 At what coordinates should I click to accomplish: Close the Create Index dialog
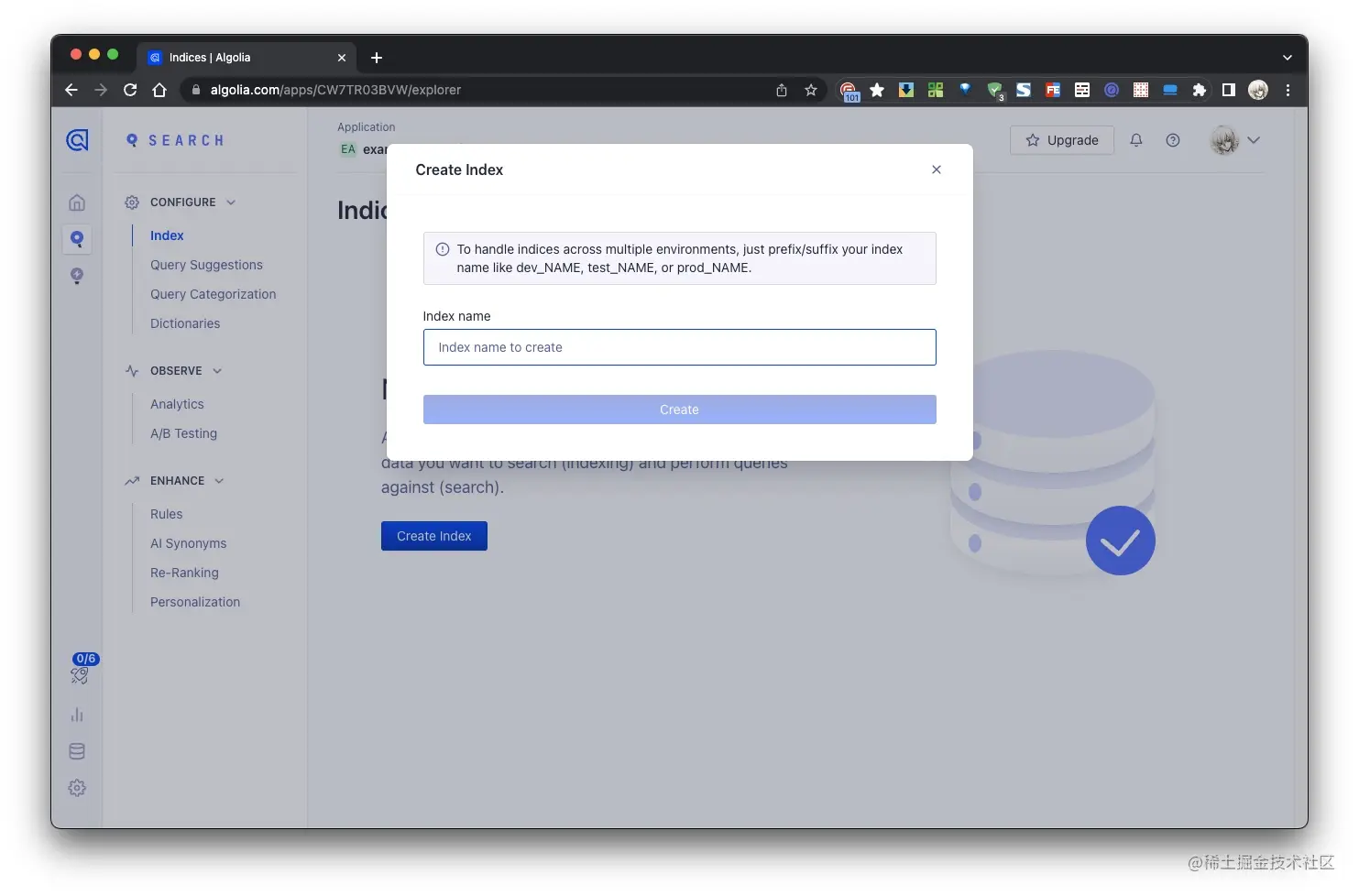coord(937,169)
